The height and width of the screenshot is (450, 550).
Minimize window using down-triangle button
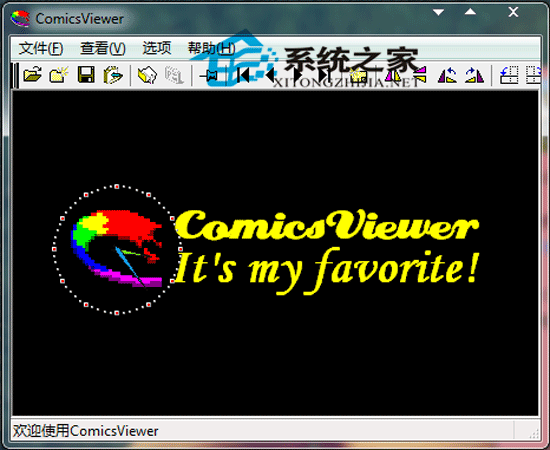pos(438,13)
